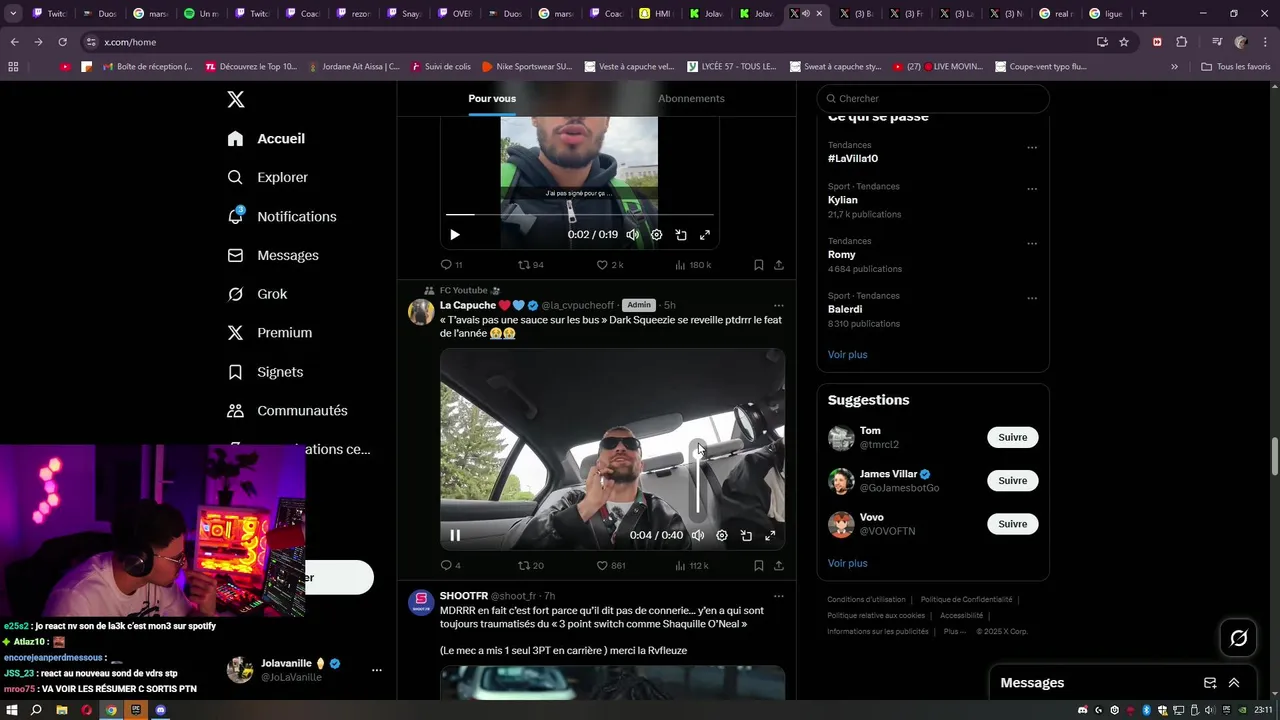Switch to the Pour vous tab

(x=492, y=98)
